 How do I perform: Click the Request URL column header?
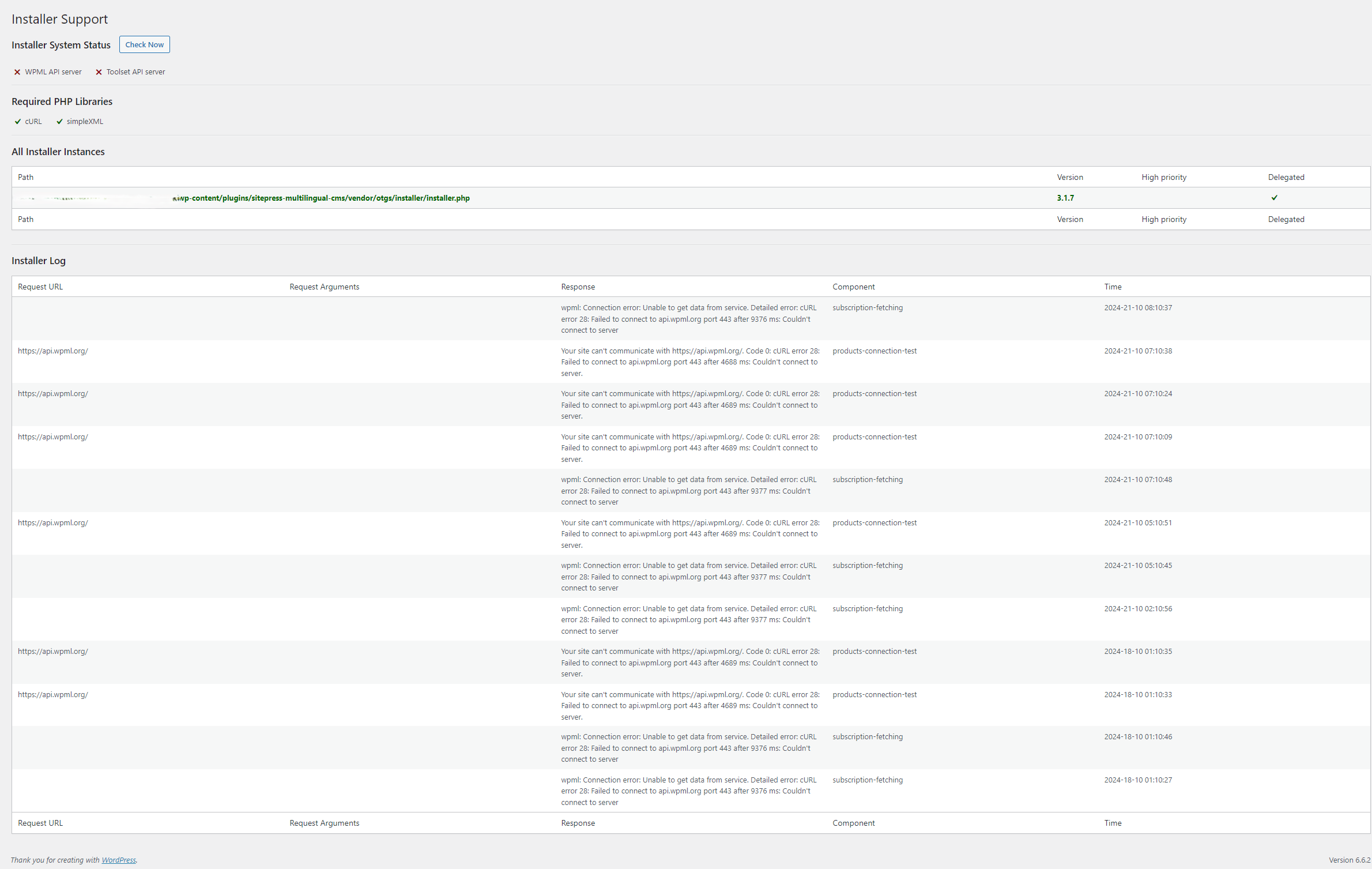(x=40, y=287)
